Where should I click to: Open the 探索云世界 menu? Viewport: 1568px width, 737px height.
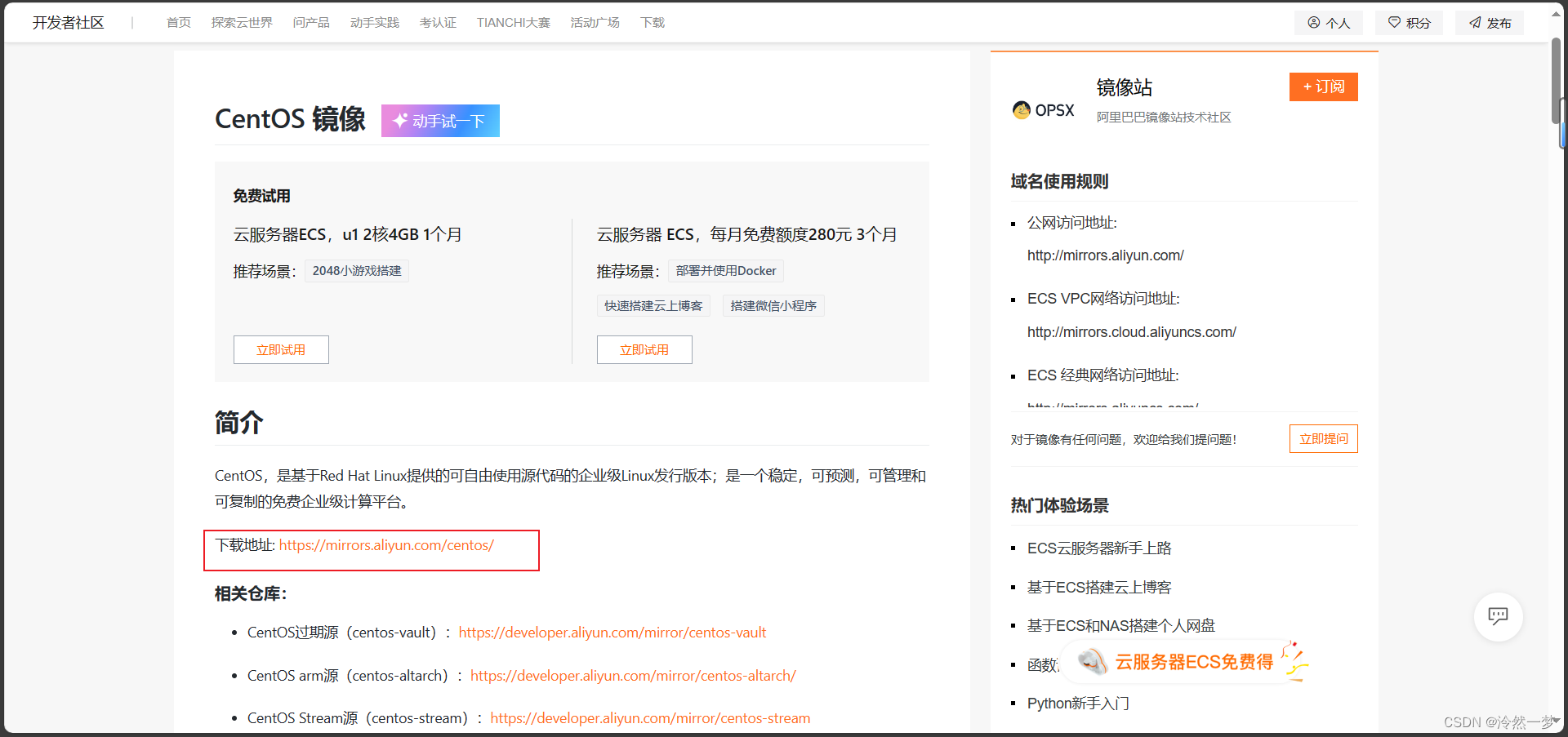(x=242, y=23)
